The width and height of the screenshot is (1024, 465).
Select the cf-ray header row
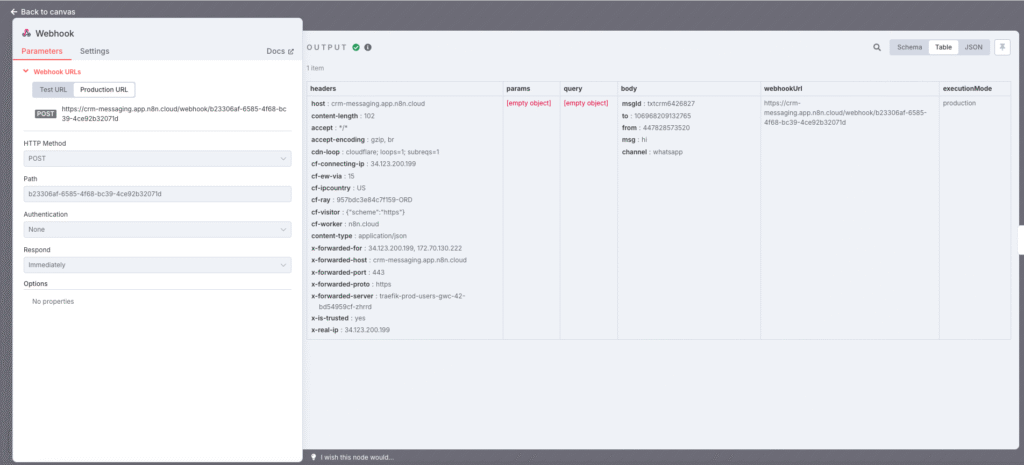coord(361,200)
